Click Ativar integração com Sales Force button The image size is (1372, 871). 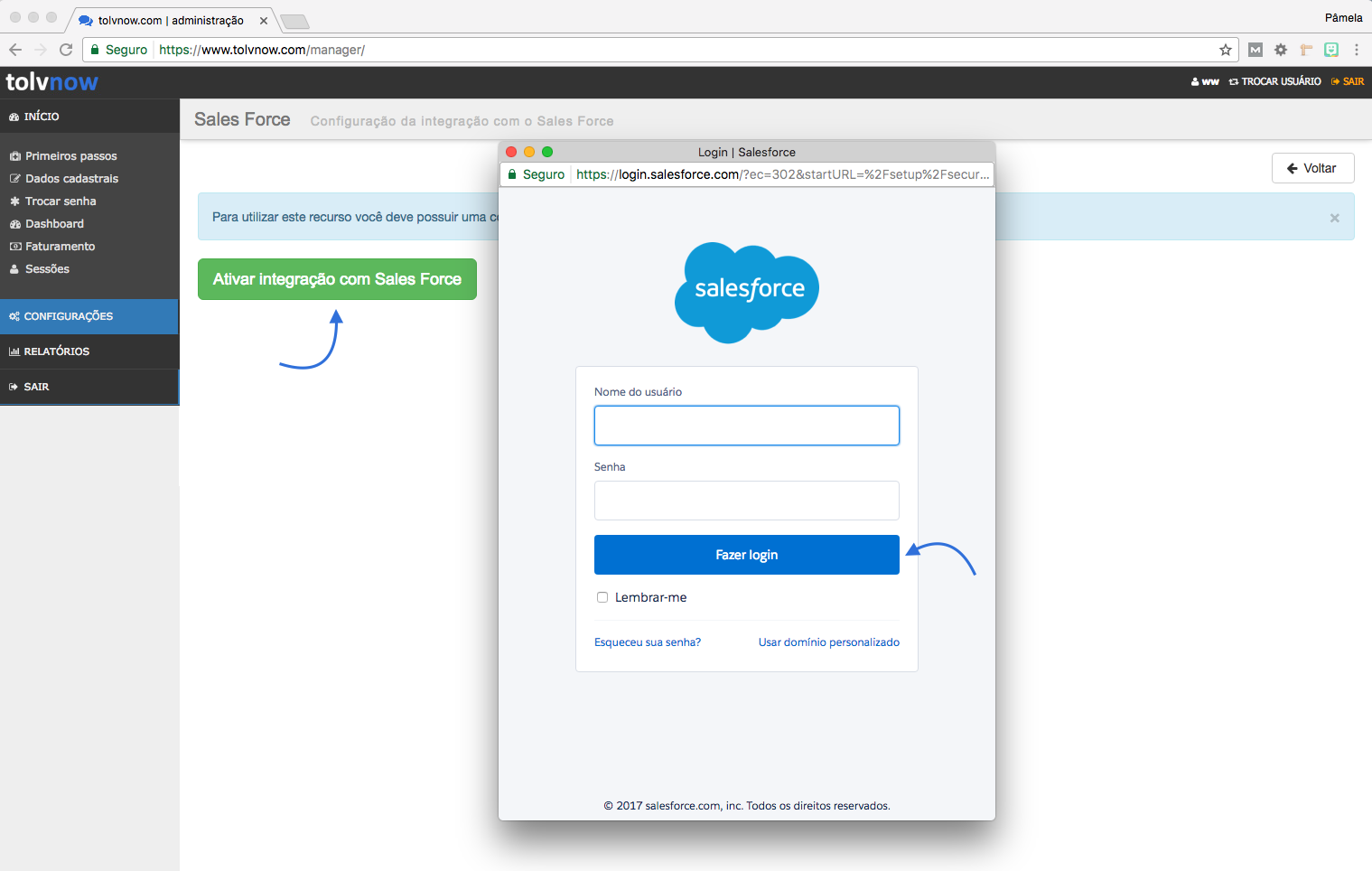[337, 279]
